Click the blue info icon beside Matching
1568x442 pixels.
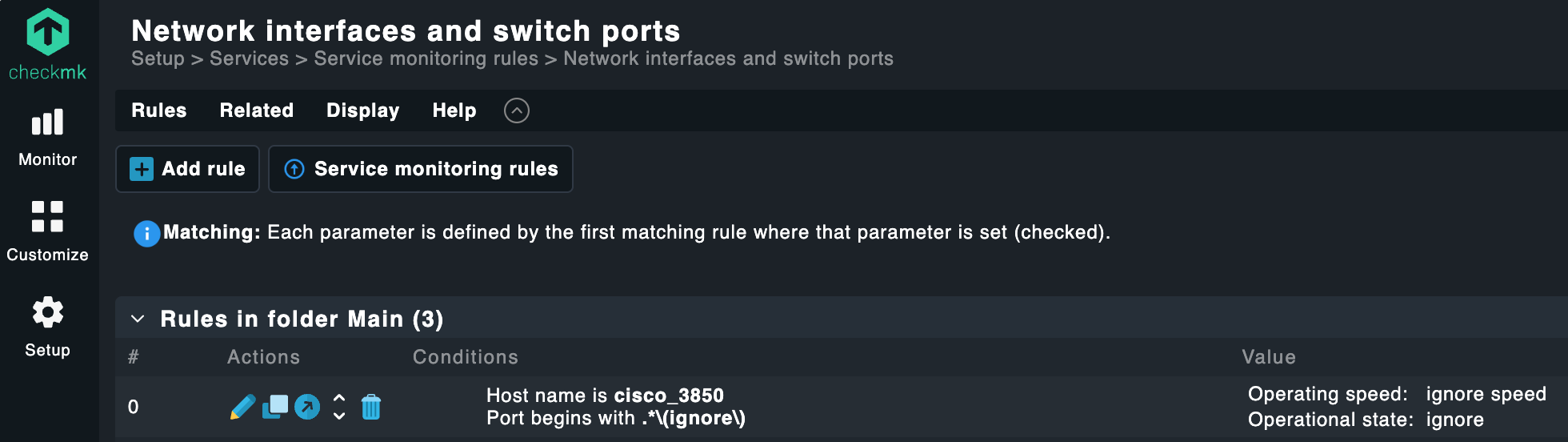pyautogui.click(x=146, y=234)
